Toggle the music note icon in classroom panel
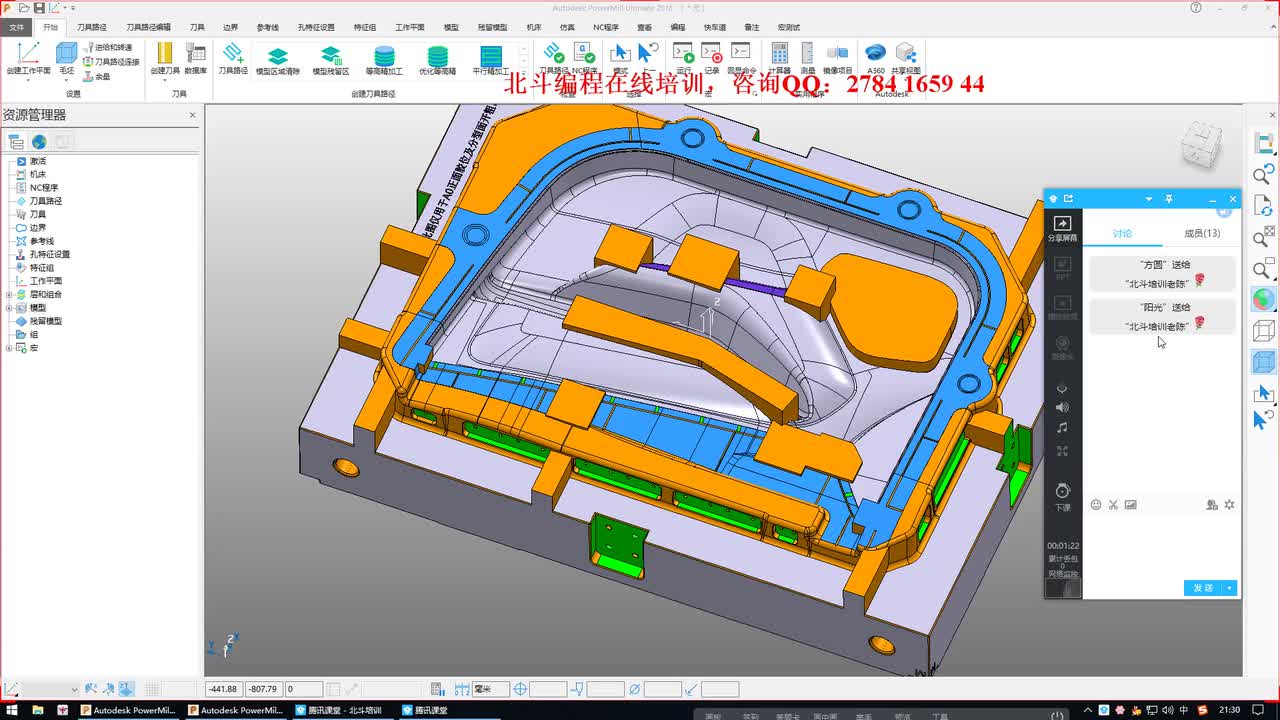1280x720 pixels. tap(1062, 427)
